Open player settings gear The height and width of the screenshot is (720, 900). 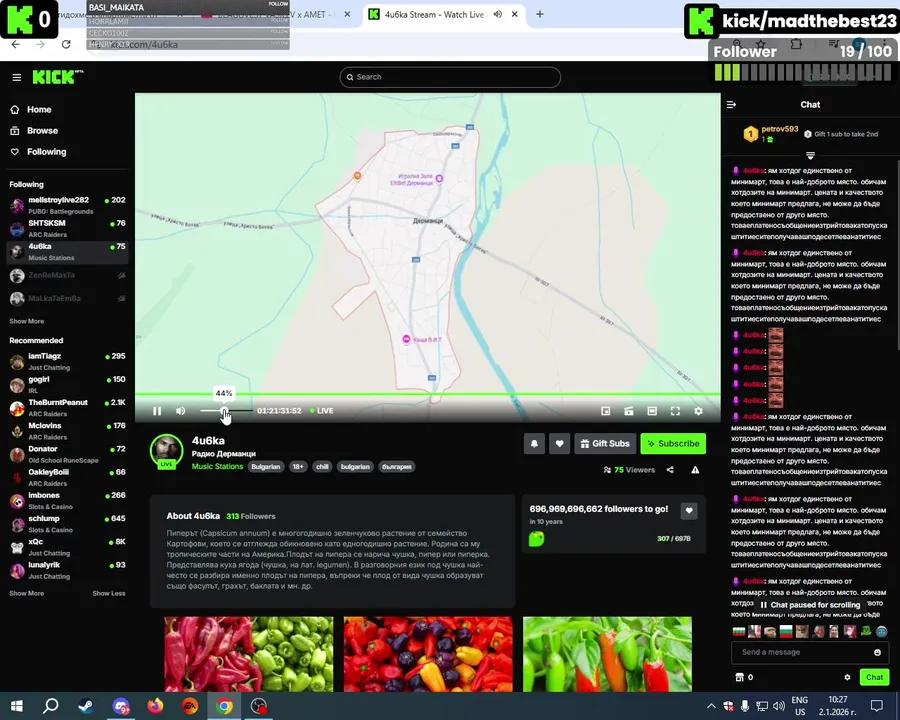coord(699,411)
